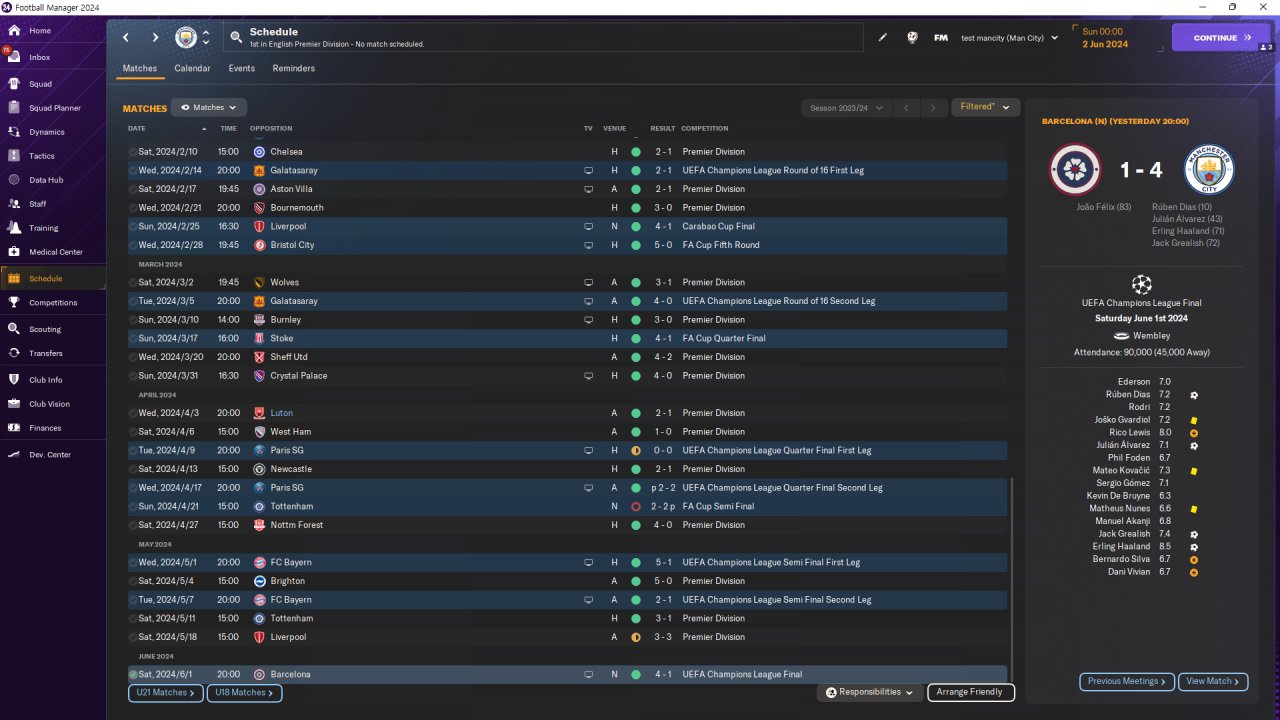Open the Transfers section icon

(x=14, y=353)
